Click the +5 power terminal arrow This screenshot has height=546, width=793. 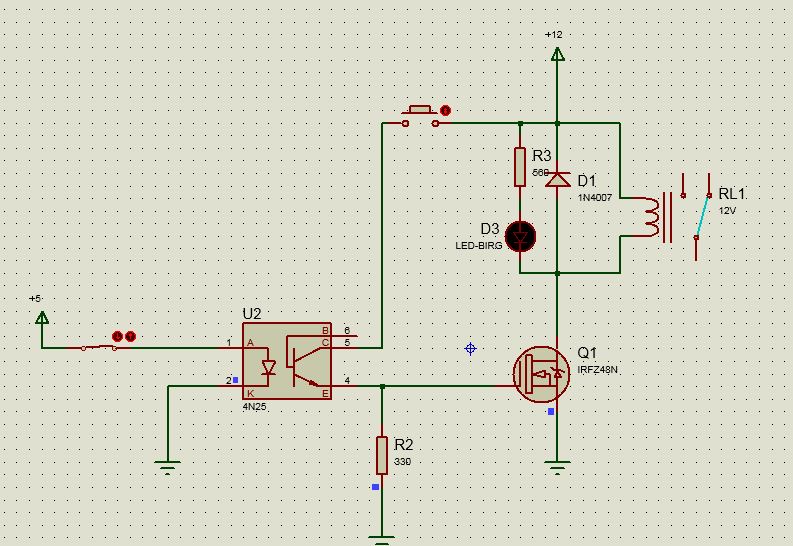[42, 317]
